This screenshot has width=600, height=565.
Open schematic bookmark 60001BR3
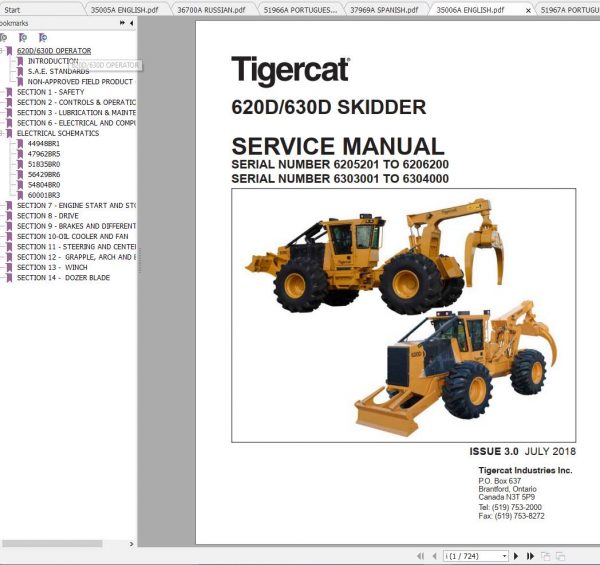pos(44,195)
